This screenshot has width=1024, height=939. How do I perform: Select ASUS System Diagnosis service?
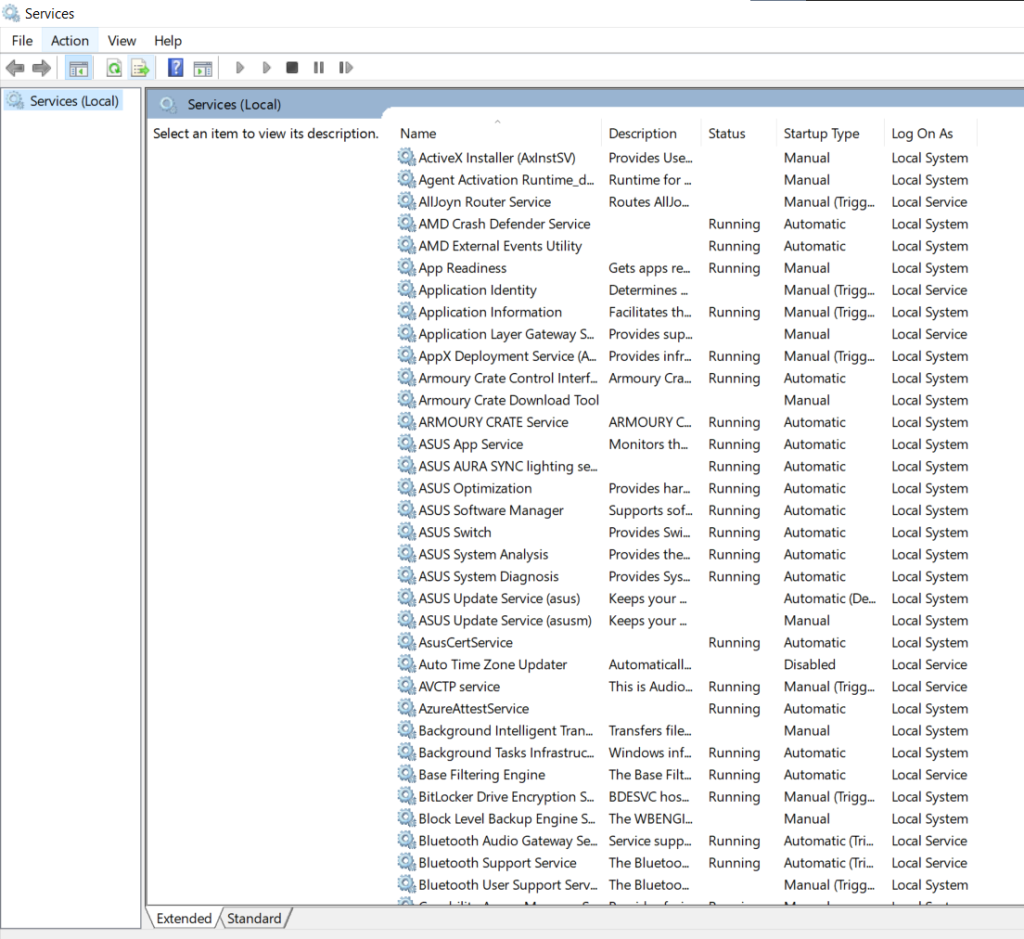(684, 576)
